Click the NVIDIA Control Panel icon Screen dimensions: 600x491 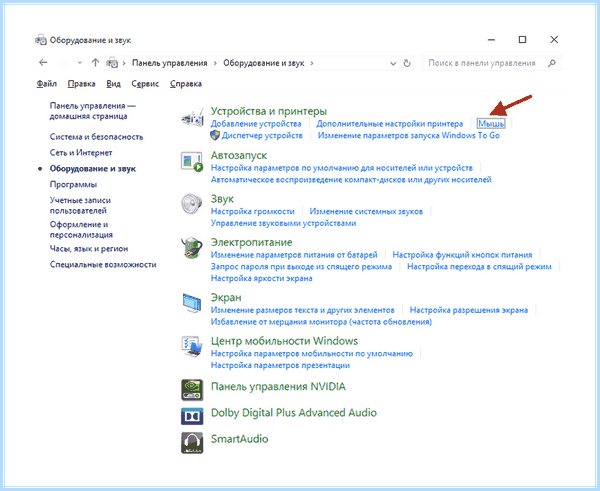click(x=192, y=390)
